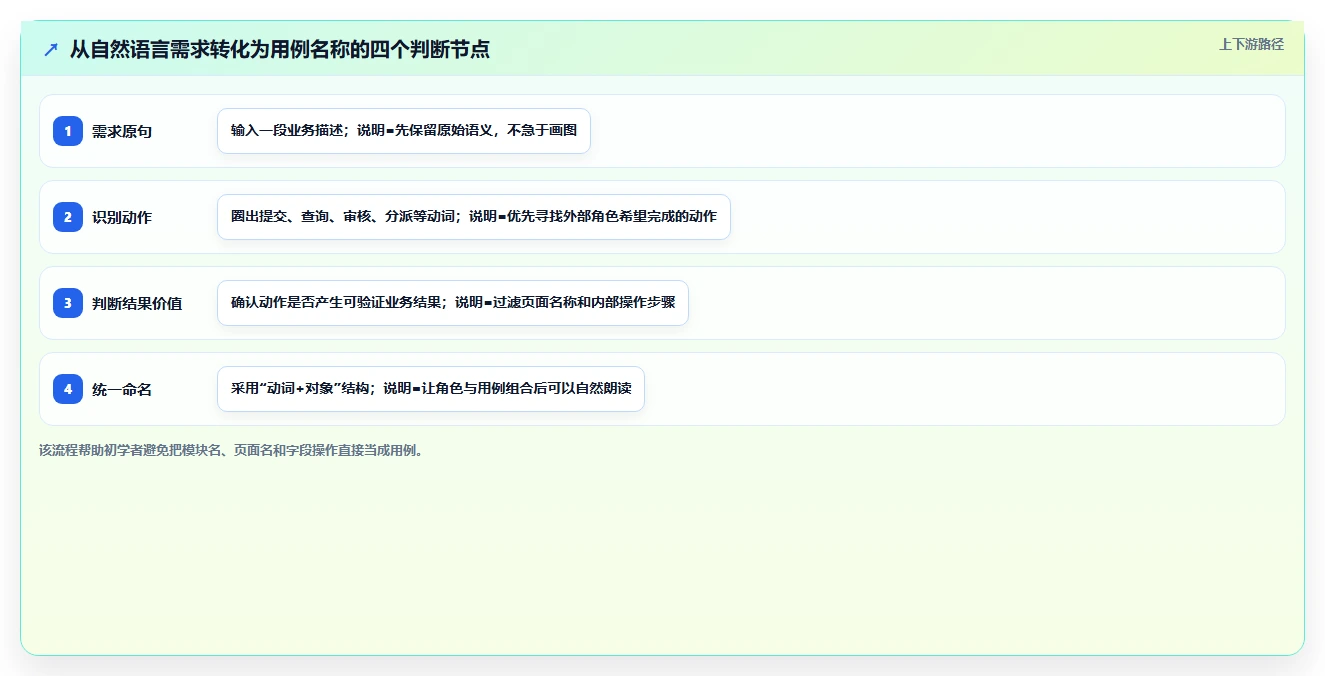Select the step number 1 badge
Screen dimensions: 1325x676
(68, 131)
